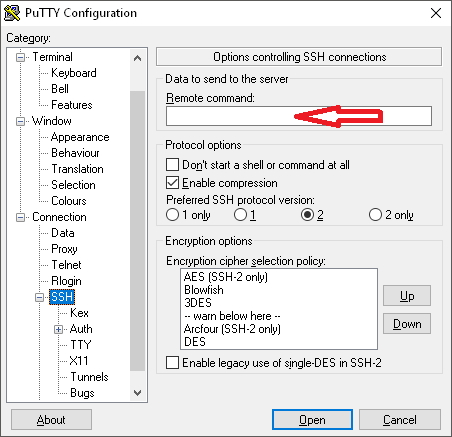Open the Kex settings category

click(x=79, y=313)
